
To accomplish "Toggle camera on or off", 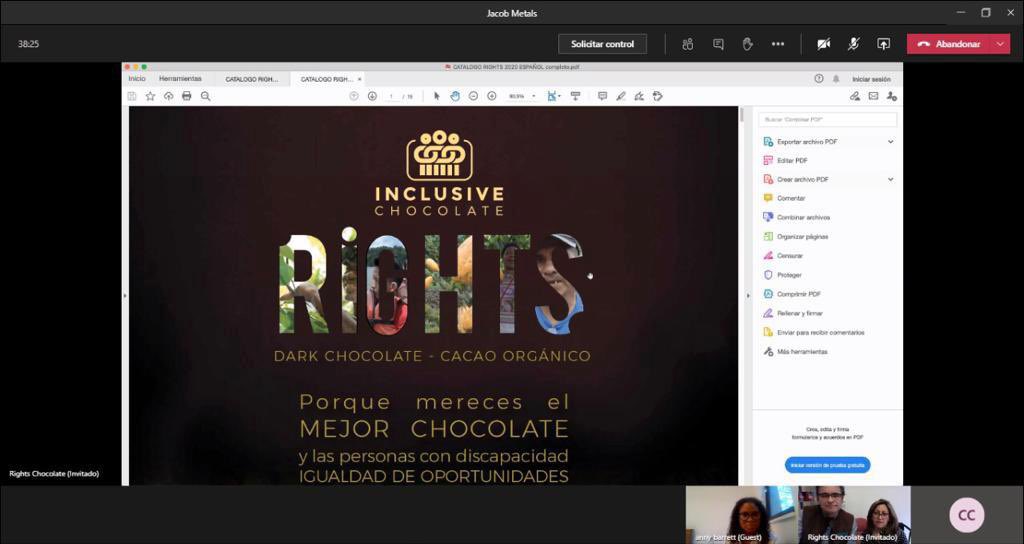I will click(x=824, y=44).
